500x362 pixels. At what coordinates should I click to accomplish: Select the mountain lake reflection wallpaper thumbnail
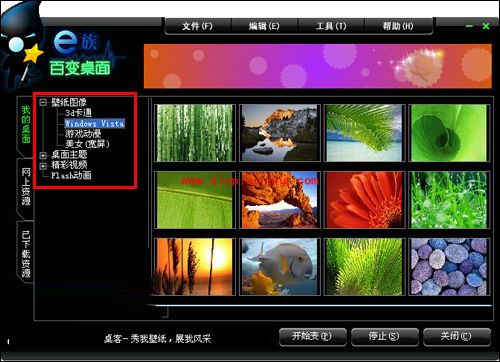coord(280,133)
